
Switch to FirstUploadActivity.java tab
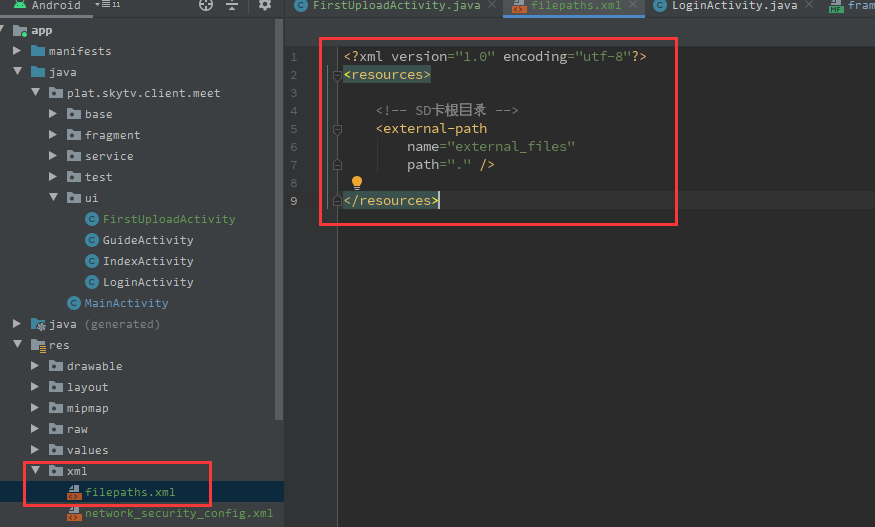tap(396, 6)
